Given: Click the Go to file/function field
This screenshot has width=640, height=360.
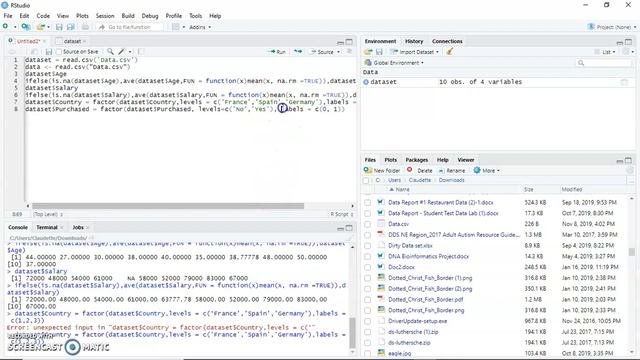Looking at the screenshot, I should click(x=130, y=27).
